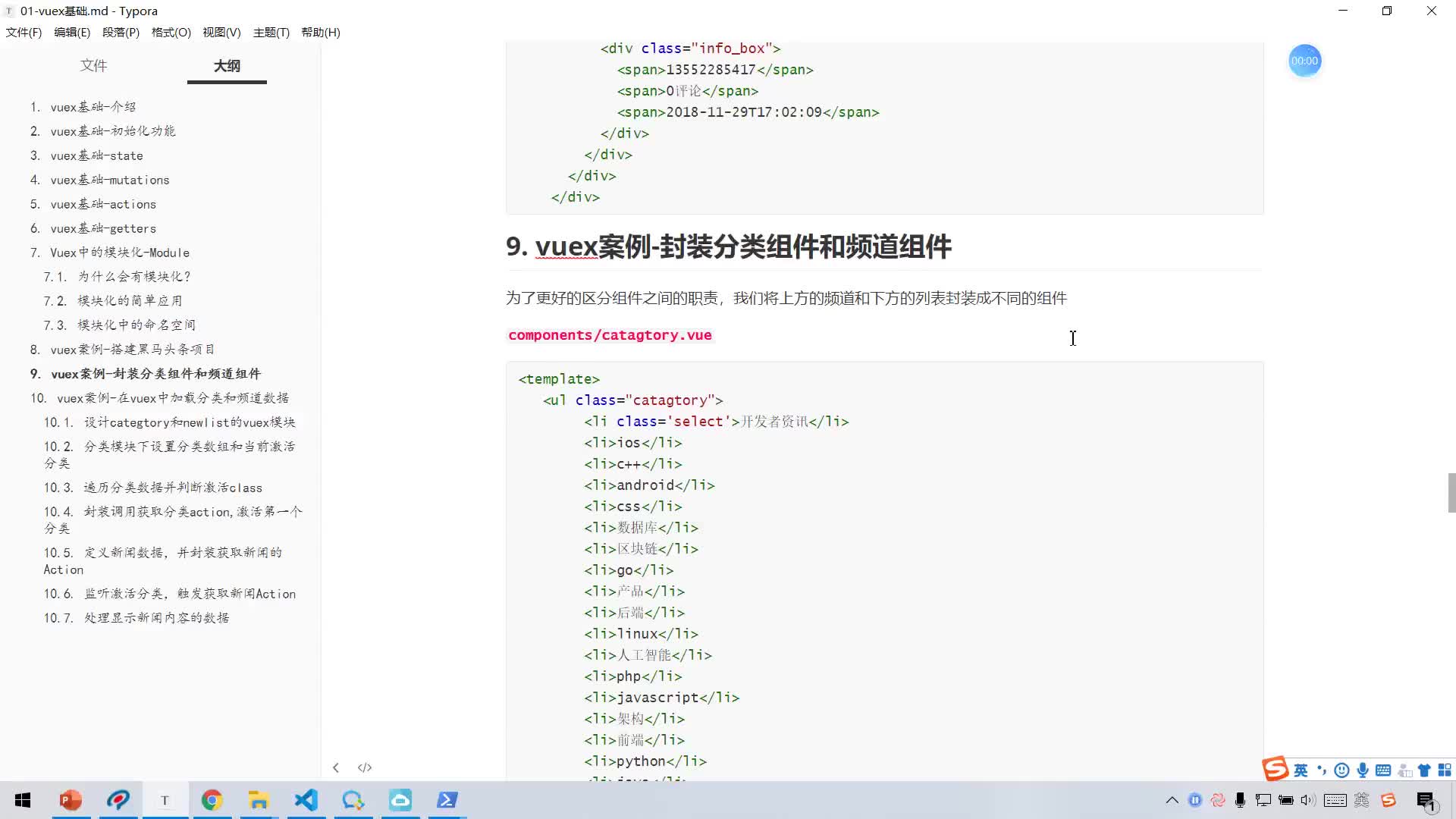Image resolution: width=1456 pixels, height=819 pixels.
Task: Open File Explorer from the taskbar
Action: [259, 800]
